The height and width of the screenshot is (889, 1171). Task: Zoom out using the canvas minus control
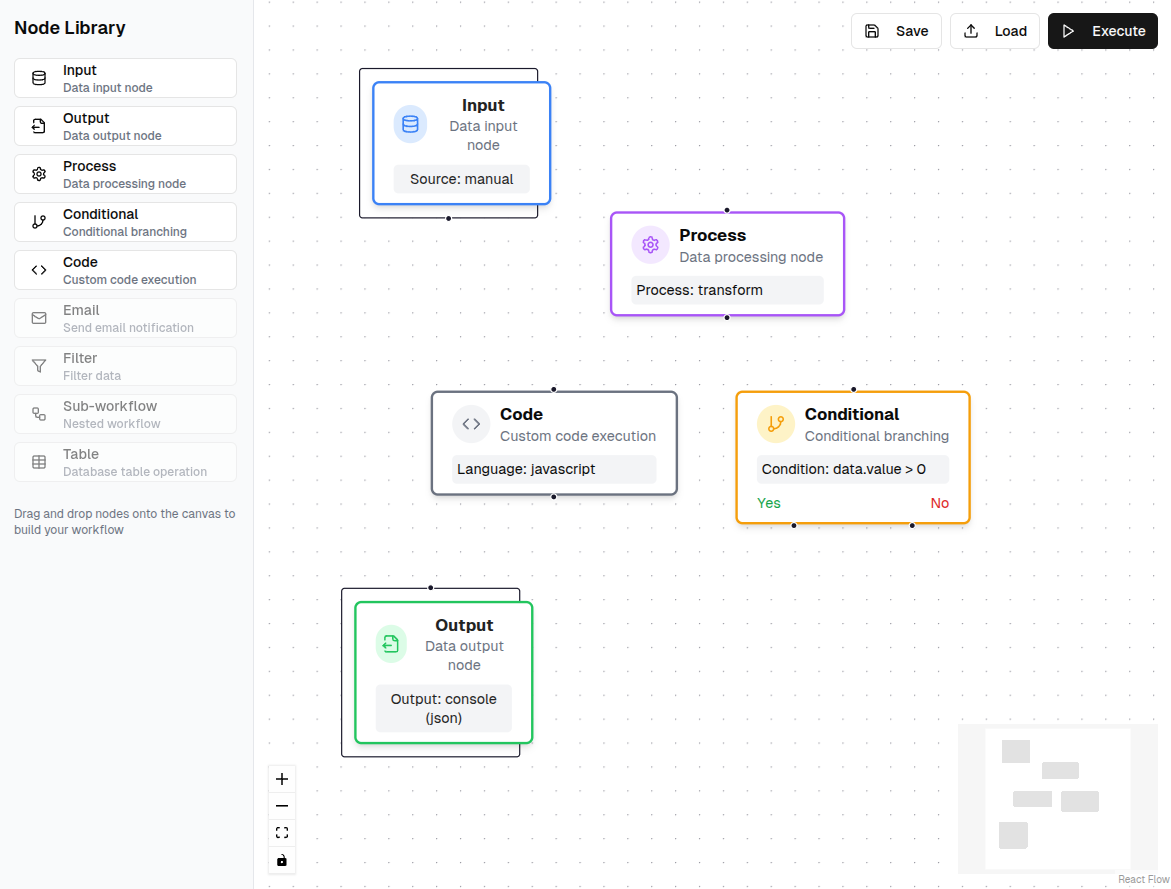(282, 805)
